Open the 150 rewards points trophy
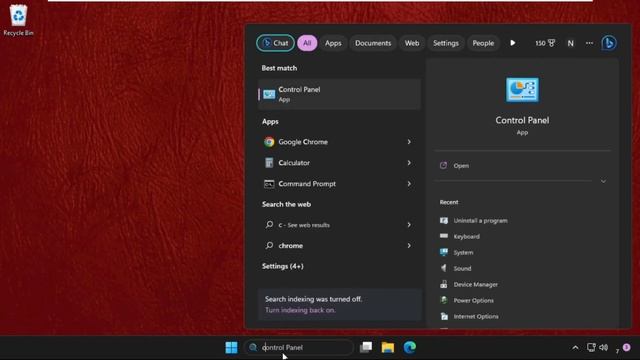The image size is (640, 360). pos(545,43)
